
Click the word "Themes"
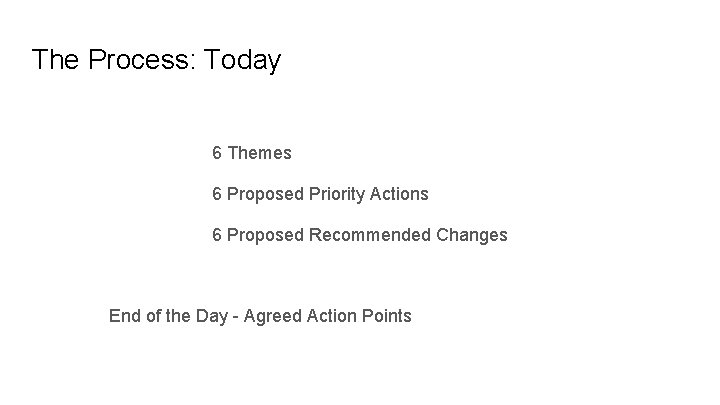click(259, 153)
